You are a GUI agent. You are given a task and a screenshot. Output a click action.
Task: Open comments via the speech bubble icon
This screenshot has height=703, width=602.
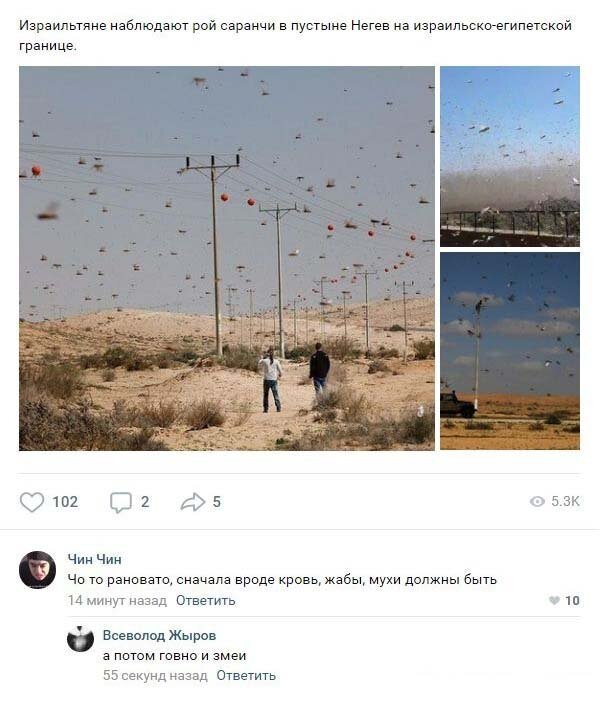[121, 503]
